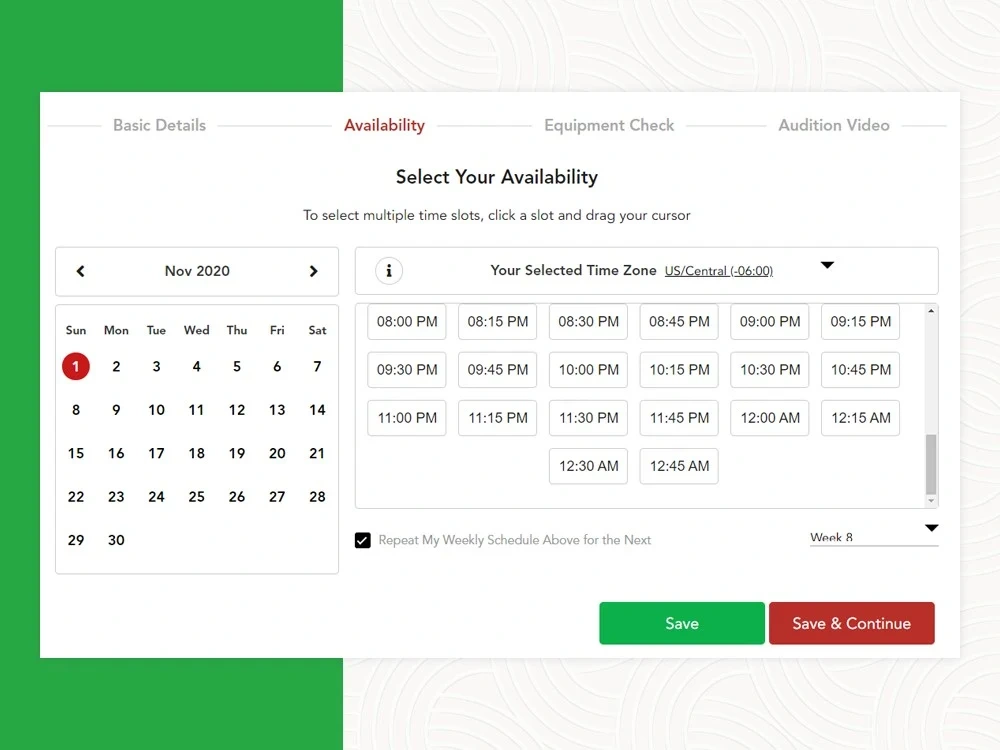
Task: Select the 11:45 PM time slot
Action: point(678,418)
